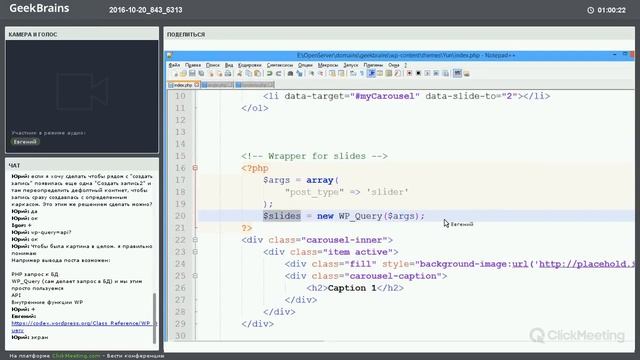This screenshot has height=360, width=640.
Task: Toggle Show All Characters icon
Action: click(x=362, y=73)
